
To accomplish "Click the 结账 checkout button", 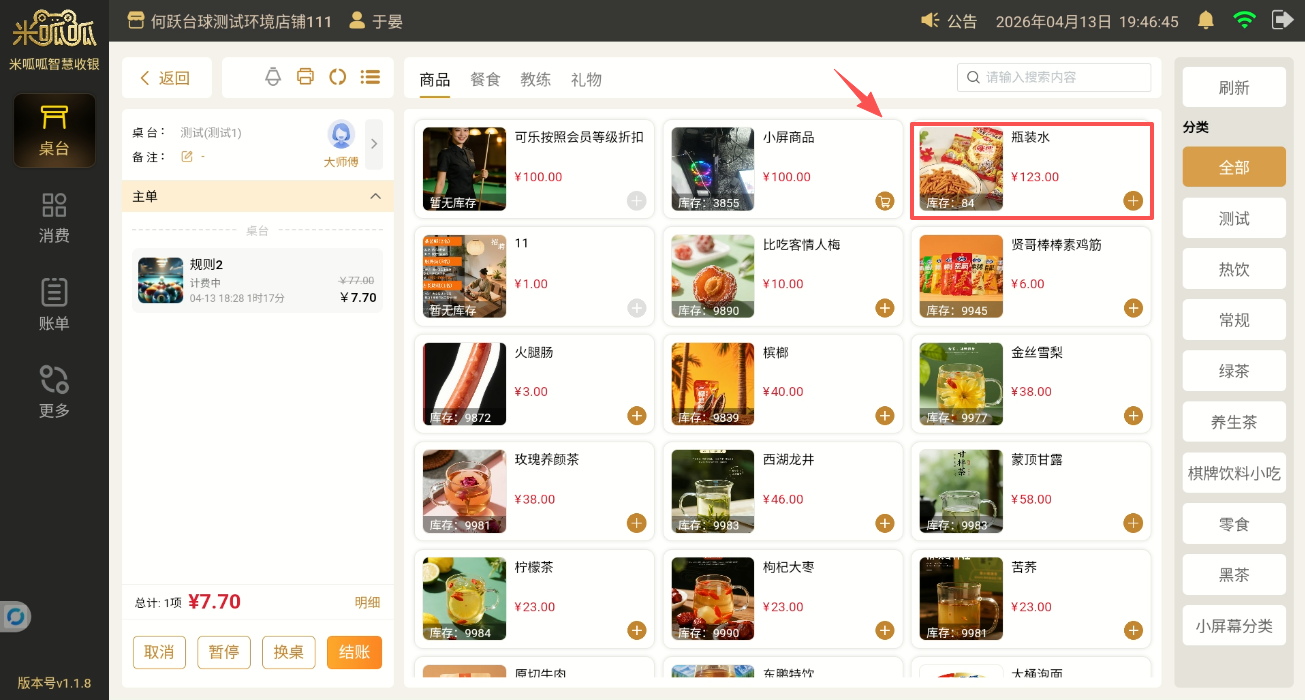I will [x=354, y=652].
